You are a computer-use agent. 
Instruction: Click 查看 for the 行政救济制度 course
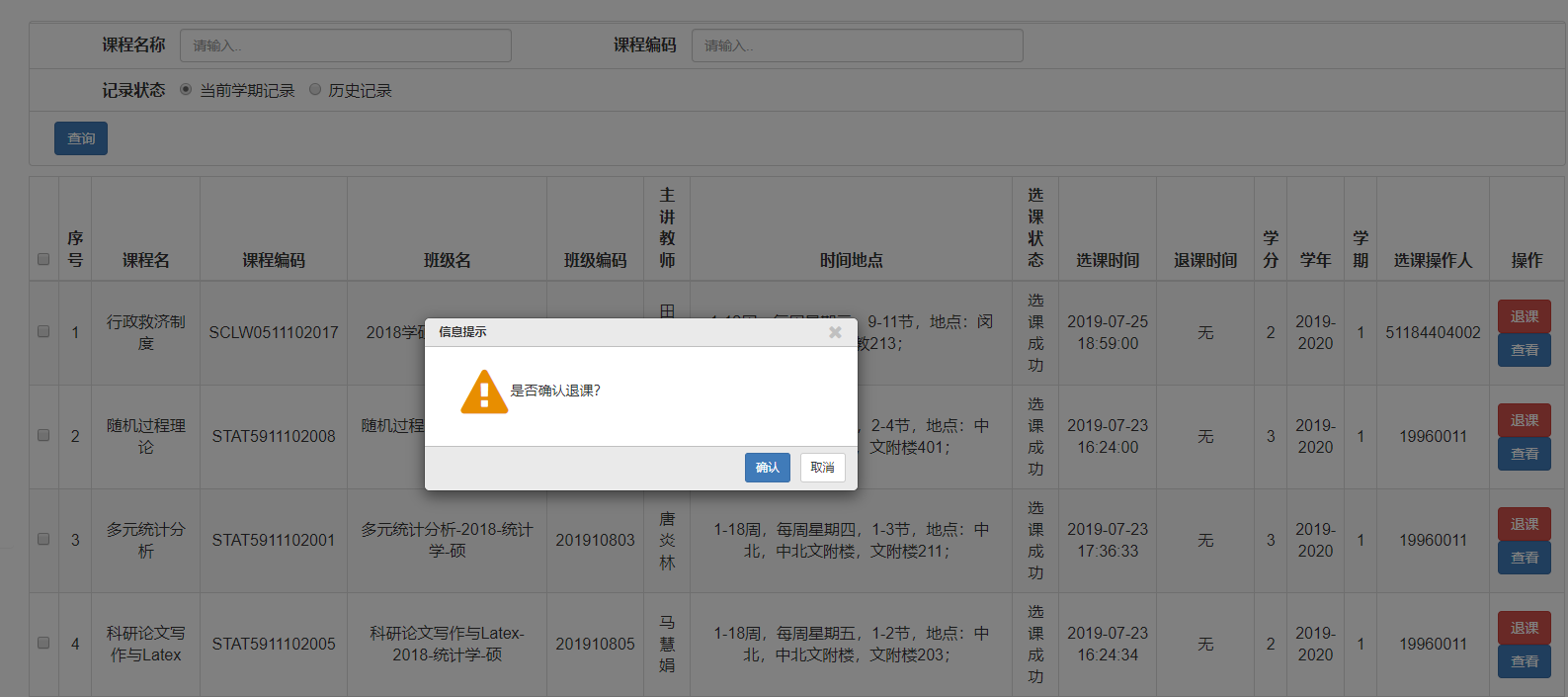pyautogui.click(x=1524, y=350)
